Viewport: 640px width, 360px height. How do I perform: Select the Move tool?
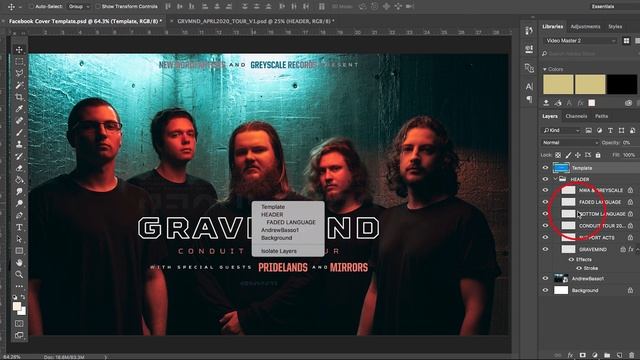(19, 50)
